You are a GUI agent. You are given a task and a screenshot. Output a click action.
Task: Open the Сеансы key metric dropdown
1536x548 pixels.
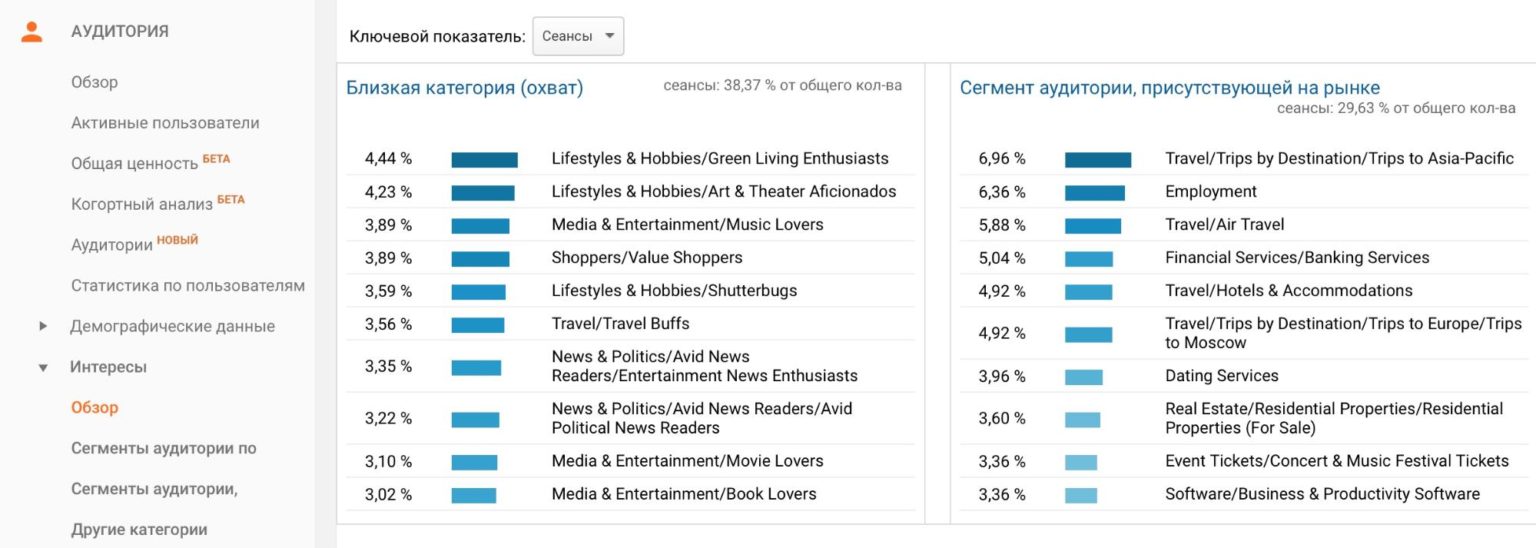click(x=578, y=36)
